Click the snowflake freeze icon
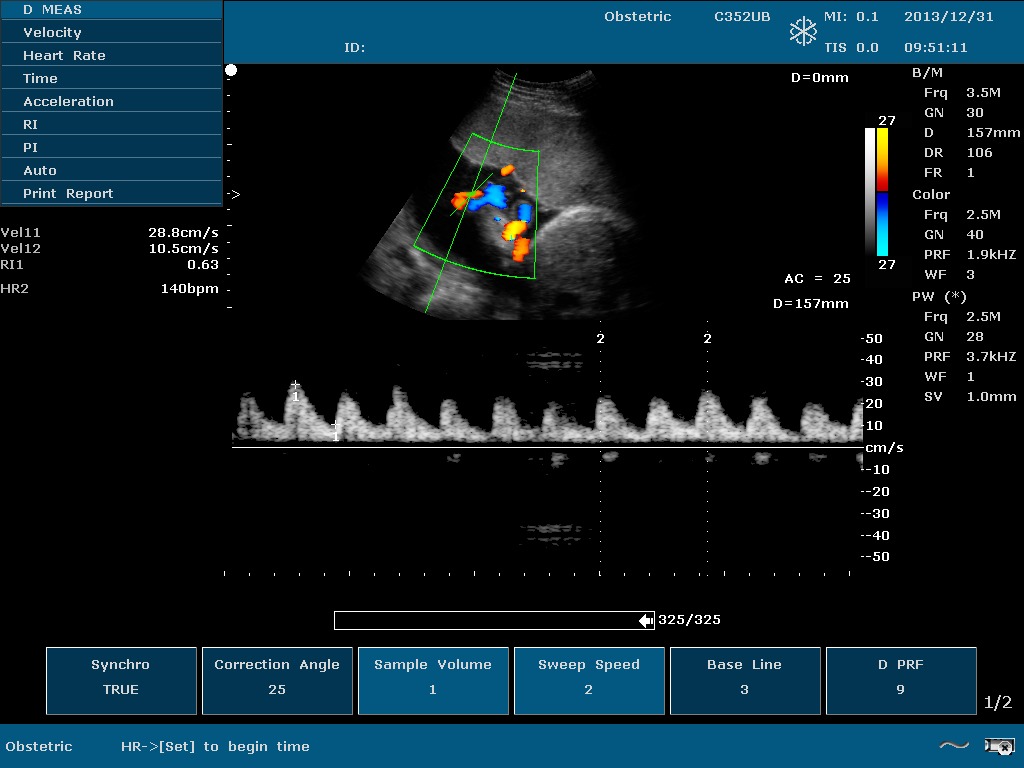1024x768 pixels. 803,31
